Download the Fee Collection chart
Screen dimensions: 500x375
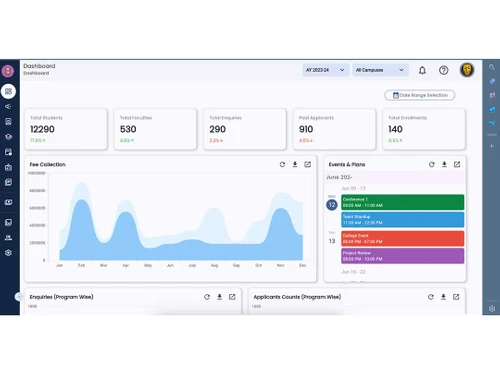point(295,164)
